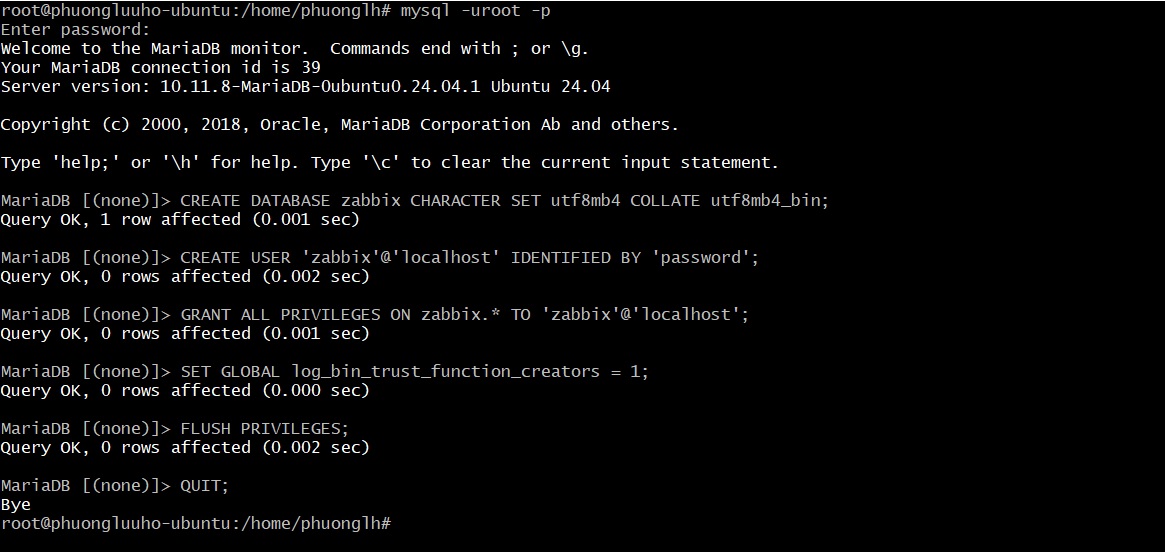Click the 'Enter password:' line
1165x552 pixels.
pyautogui.click(x=75, y=29)
